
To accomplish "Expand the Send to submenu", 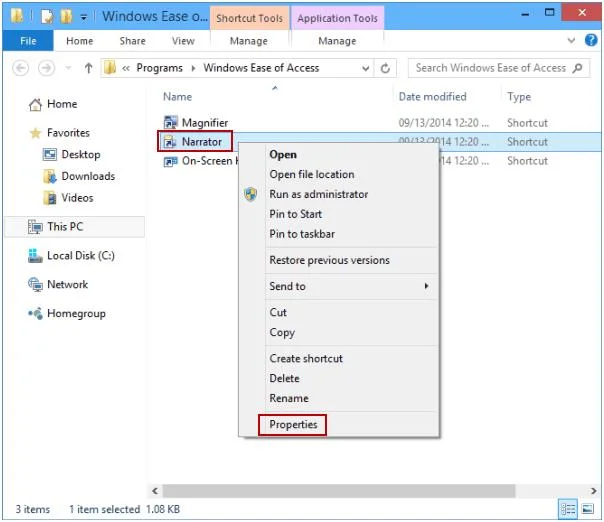I will click(339, 286).
